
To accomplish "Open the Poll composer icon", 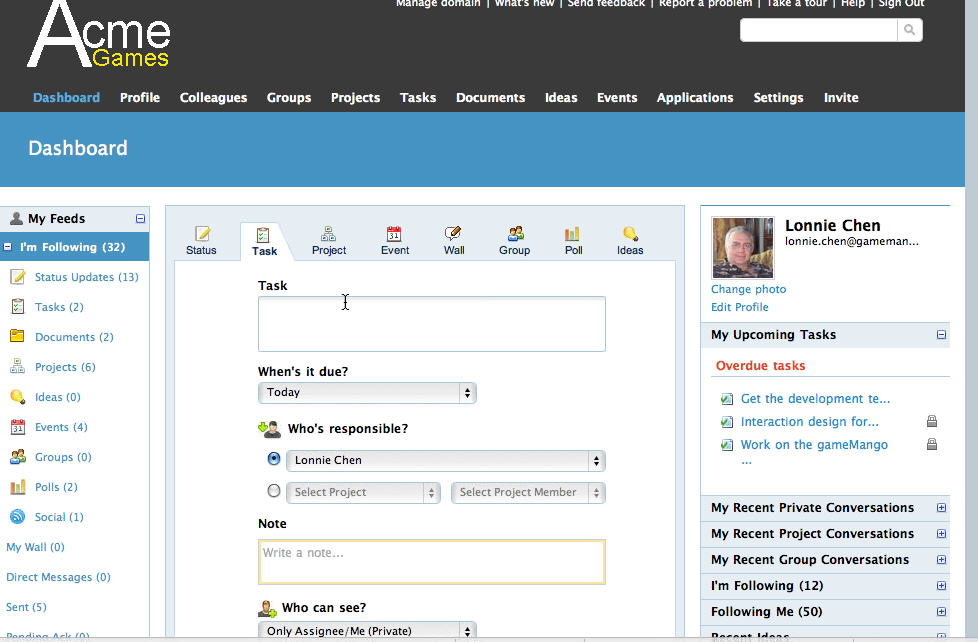I will pos(573,234).
